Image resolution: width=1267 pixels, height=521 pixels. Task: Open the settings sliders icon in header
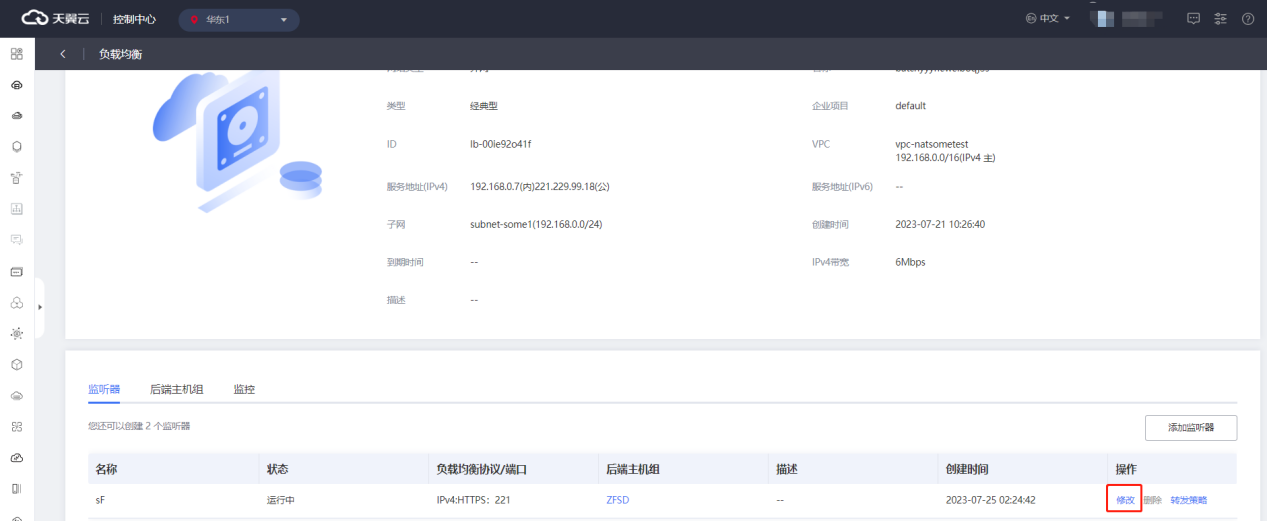click(x=1220, y=19)
